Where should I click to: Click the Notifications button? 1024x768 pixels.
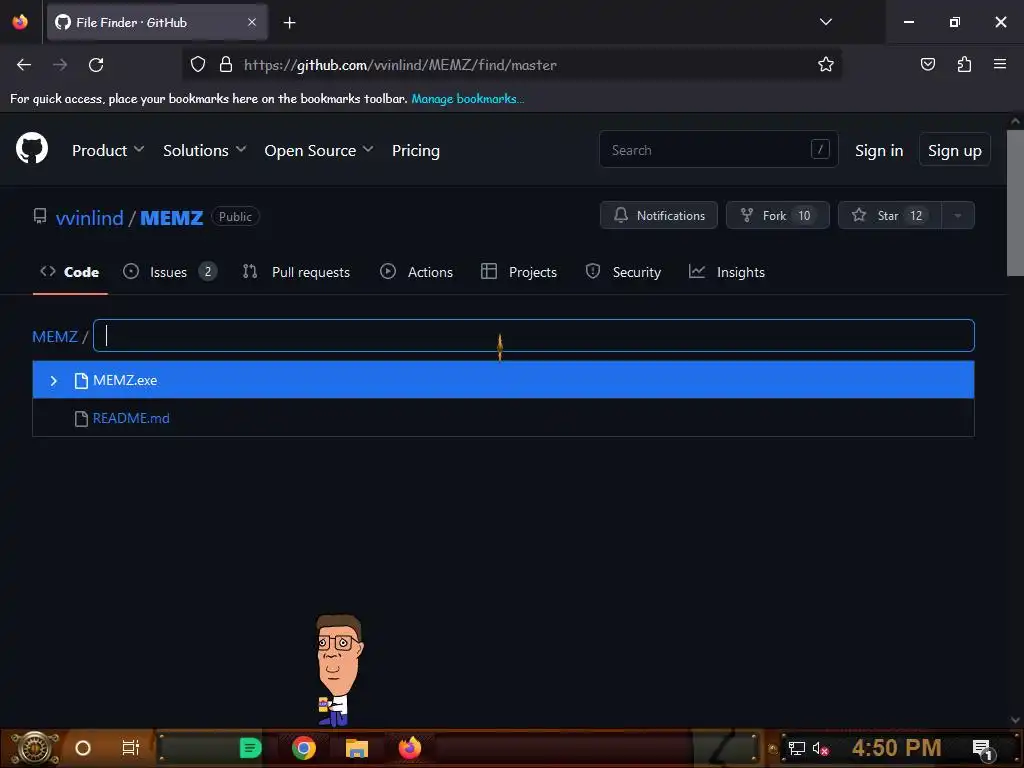point(658,216)
